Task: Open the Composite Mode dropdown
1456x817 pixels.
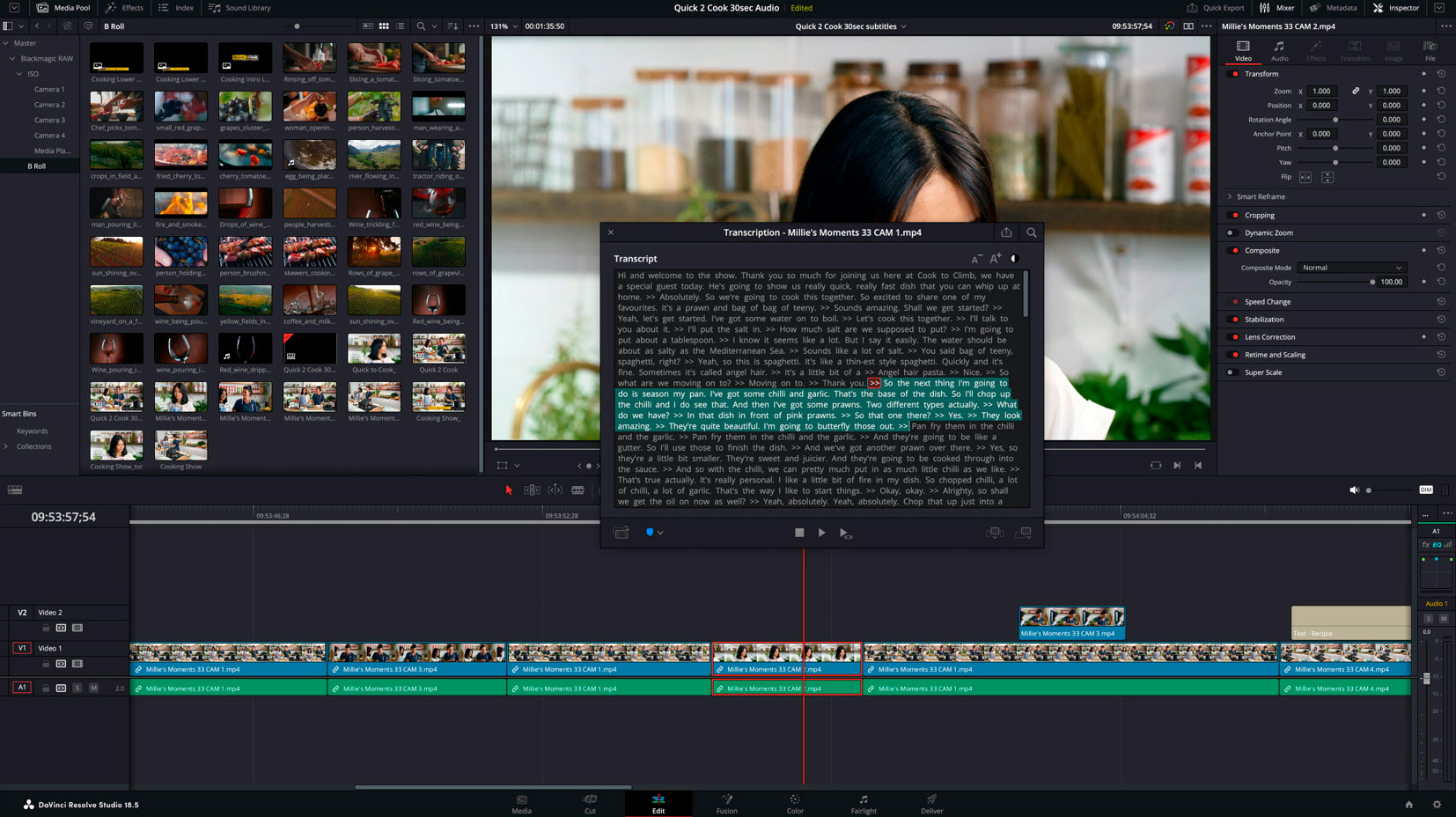Action: pyautogui.click(x=1351, y=268)
